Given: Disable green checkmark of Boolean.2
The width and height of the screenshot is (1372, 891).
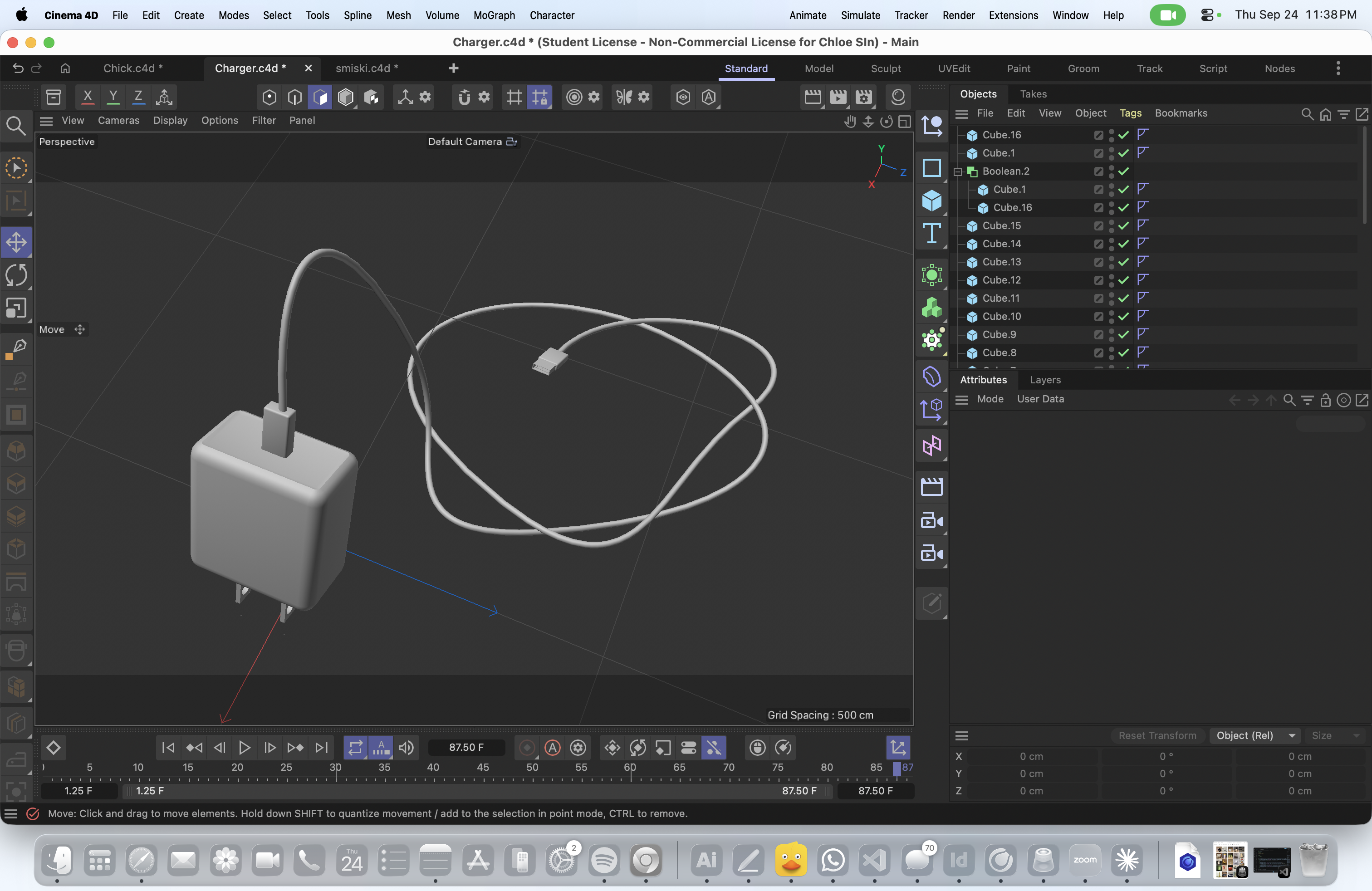Looking at the screenshot, I should click(1123, 171).
